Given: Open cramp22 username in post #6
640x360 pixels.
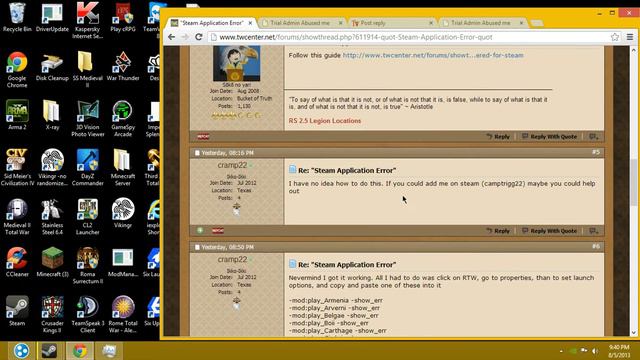Looking at the screenshot, I should [x=232, y=260].
